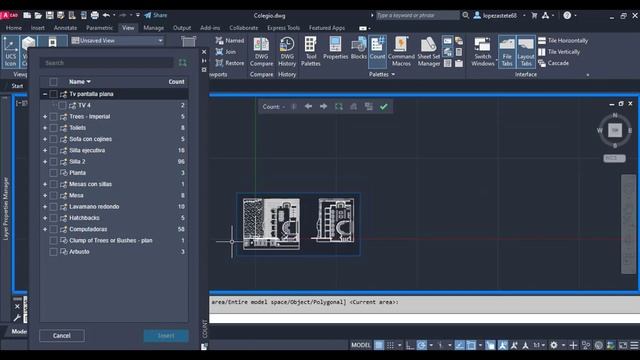Collapse the Tv pantalla plana group
Viewport: 640px width, 360px height.
coord(45,94)
